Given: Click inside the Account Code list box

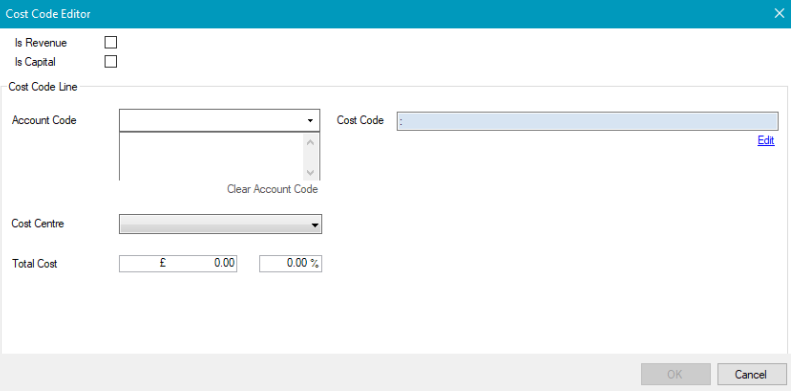Looking at the screenshot, I should tap(211, 156).
